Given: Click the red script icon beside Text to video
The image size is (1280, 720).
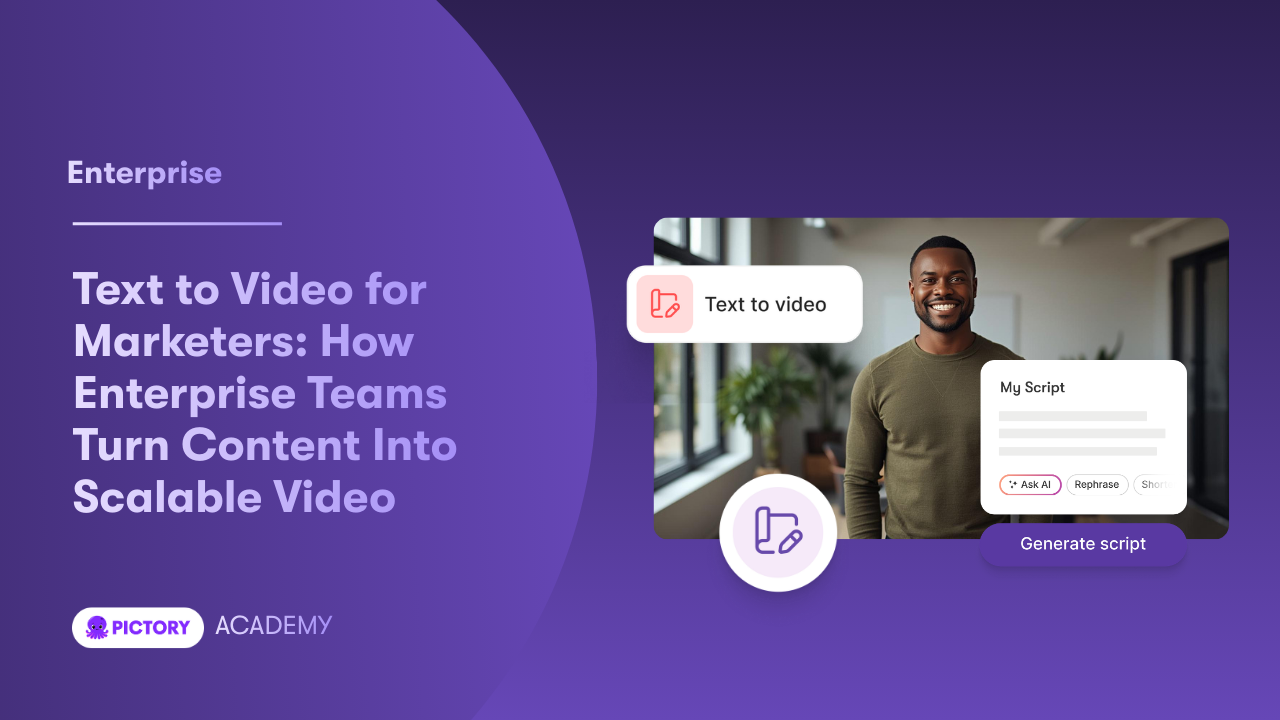Looking at the screenshot, I should pyautogui.click(x=664, y=304).
